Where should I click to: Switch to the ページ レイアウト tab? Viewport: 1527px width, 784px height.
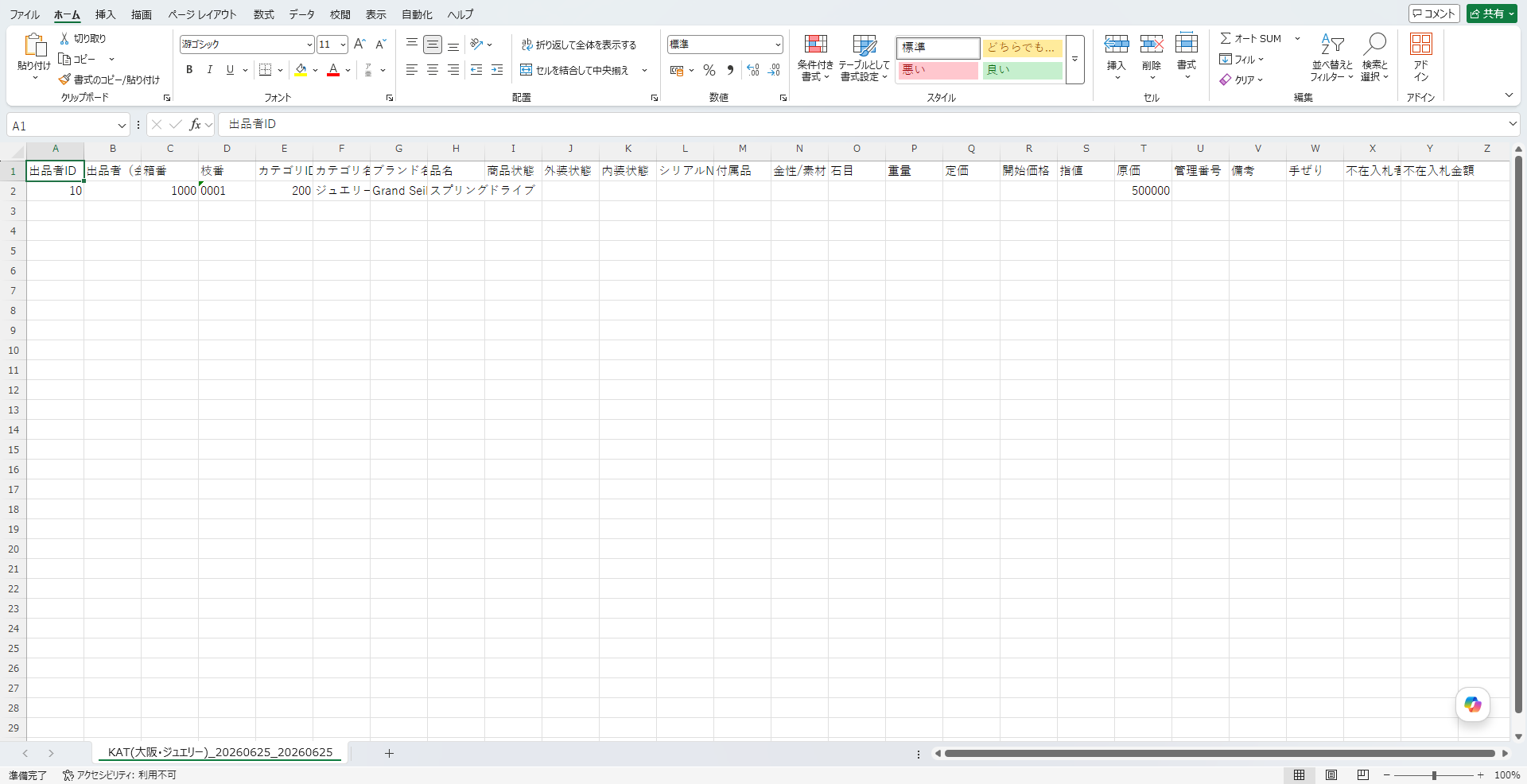point(202,14)
